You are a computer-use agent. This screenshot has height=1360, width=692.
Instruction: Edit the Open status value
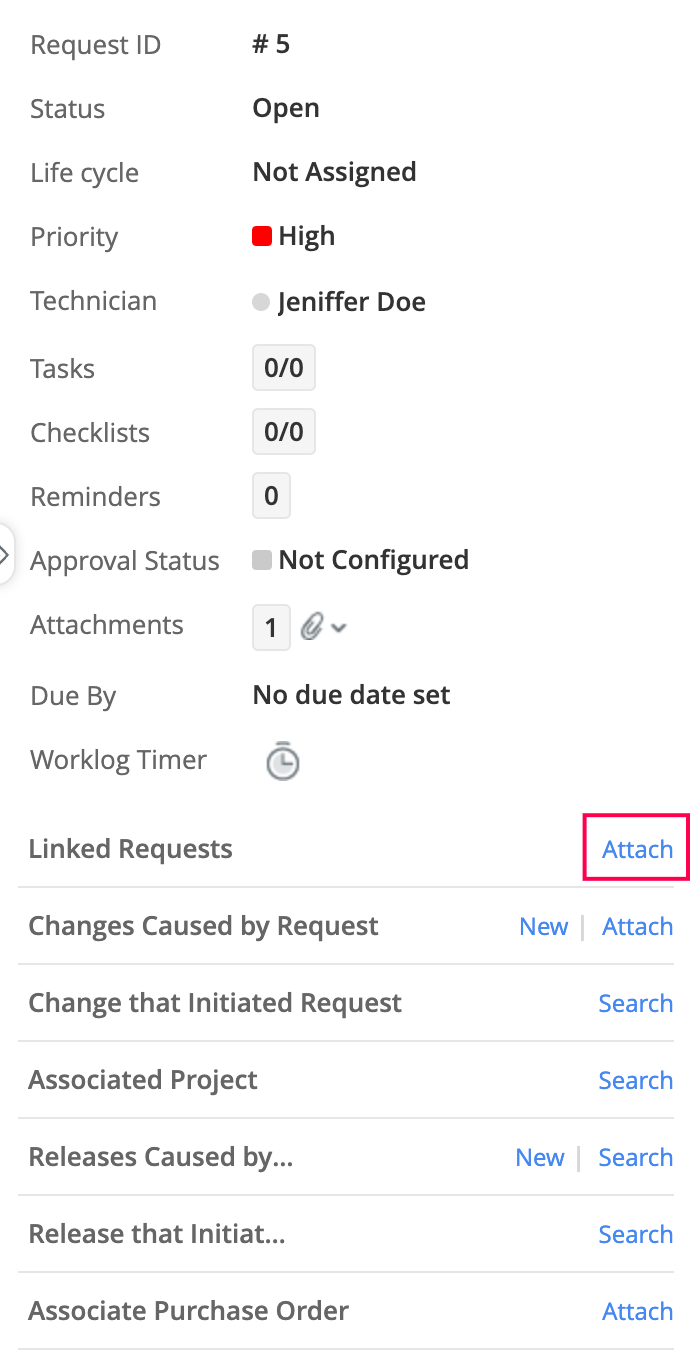[286, 108]
